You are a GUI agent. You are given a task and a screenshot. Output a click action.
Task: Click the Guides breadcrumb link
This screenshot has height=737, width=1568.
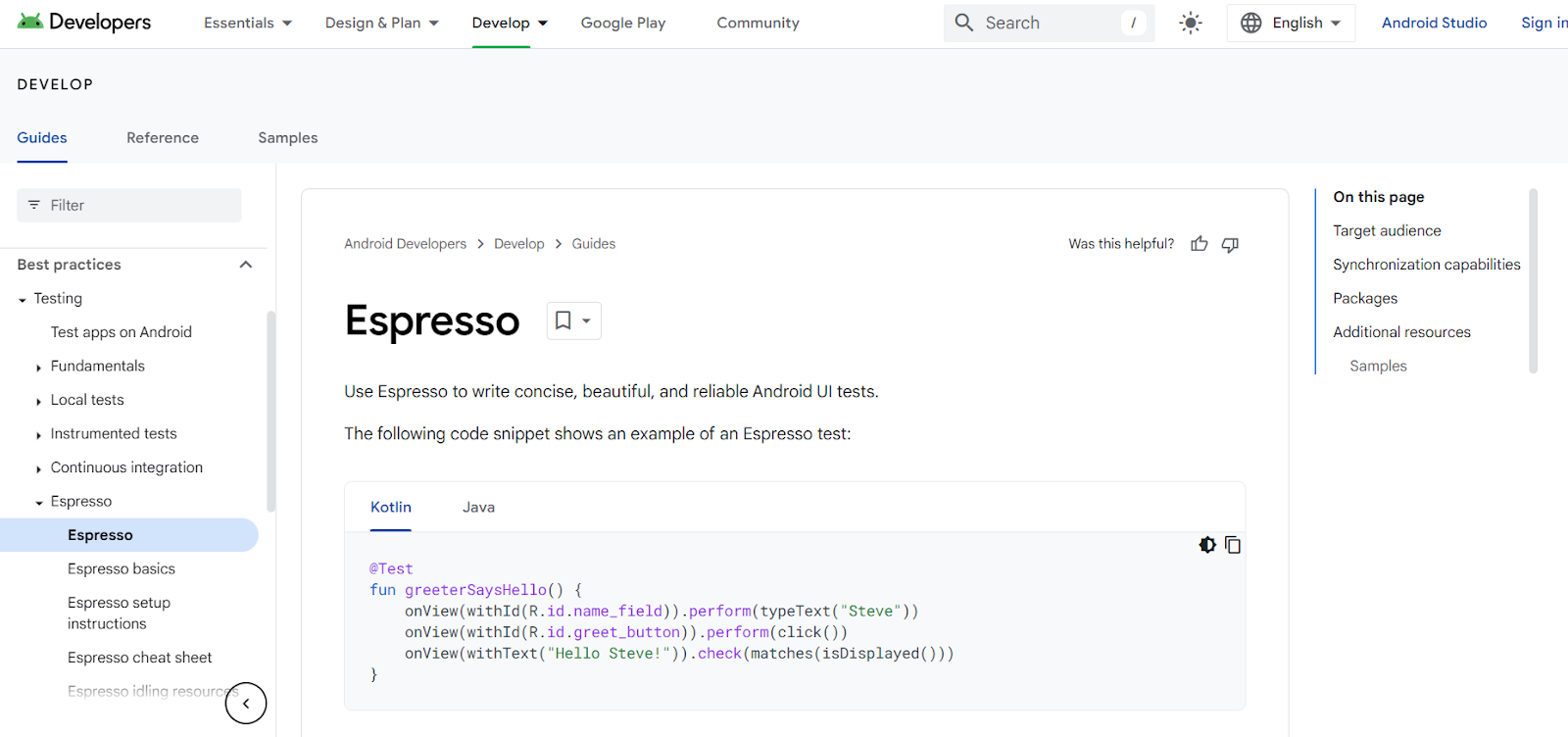[594, 244]
